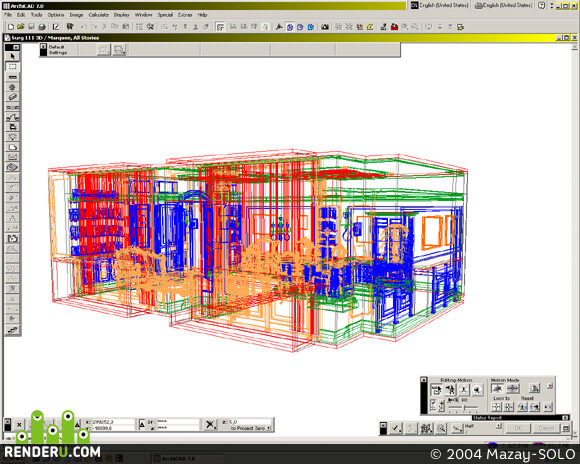Expand the Half dropdown arrow
The width and height of the screenshot is (580, 464).
click(x=499, y=426)
